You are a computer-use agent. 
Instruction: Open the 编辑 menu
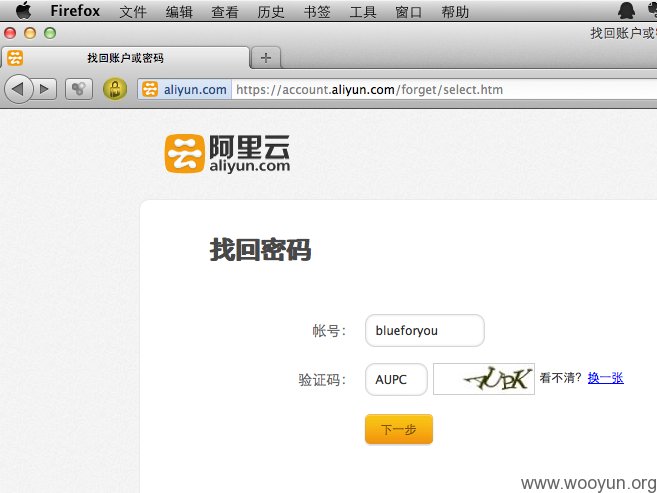tap(179, 12)
